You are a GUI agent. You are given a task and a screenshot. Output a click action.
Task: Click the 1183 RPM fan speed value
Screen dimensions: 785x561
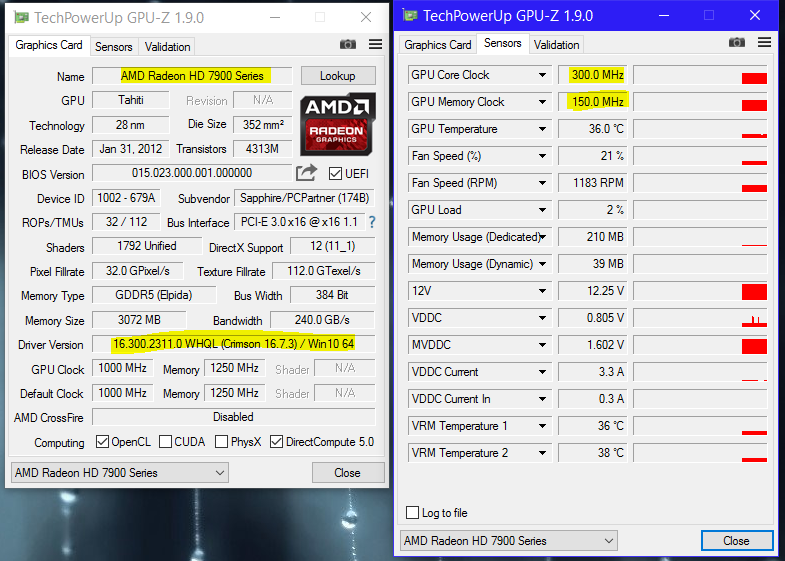(593, 183)
